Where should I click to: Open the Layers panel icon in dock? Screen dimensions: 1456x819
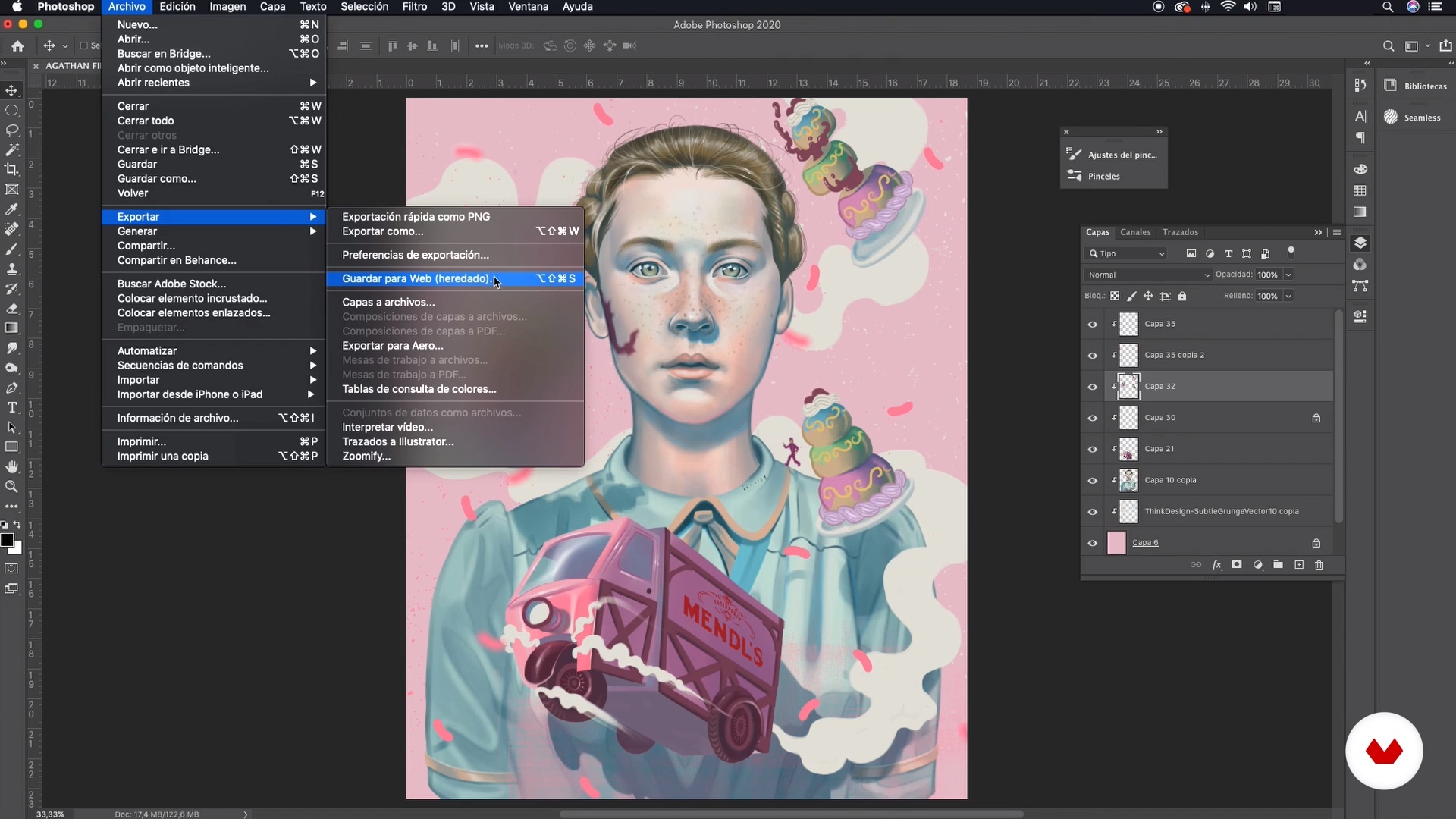(1360, 243)
